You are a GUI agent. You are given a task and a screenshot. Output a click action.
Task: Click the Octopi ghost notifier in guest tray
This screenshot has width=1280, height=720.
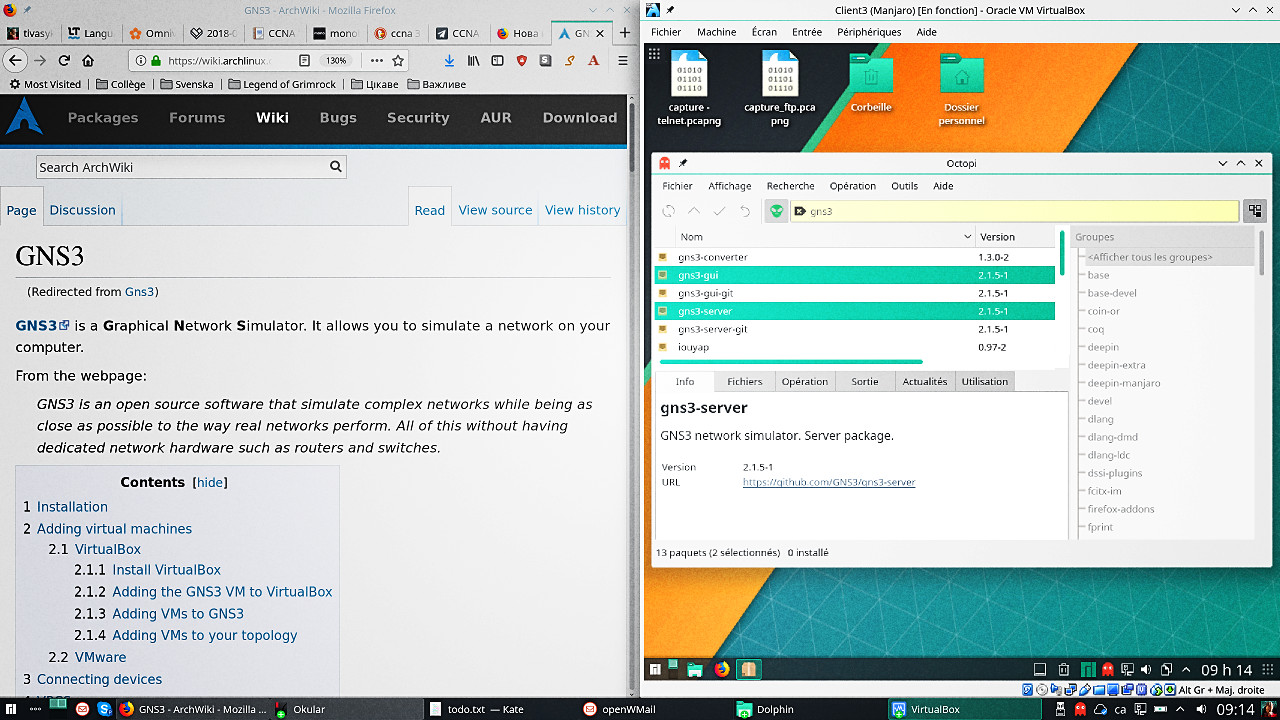click(x=1107, y=670)
